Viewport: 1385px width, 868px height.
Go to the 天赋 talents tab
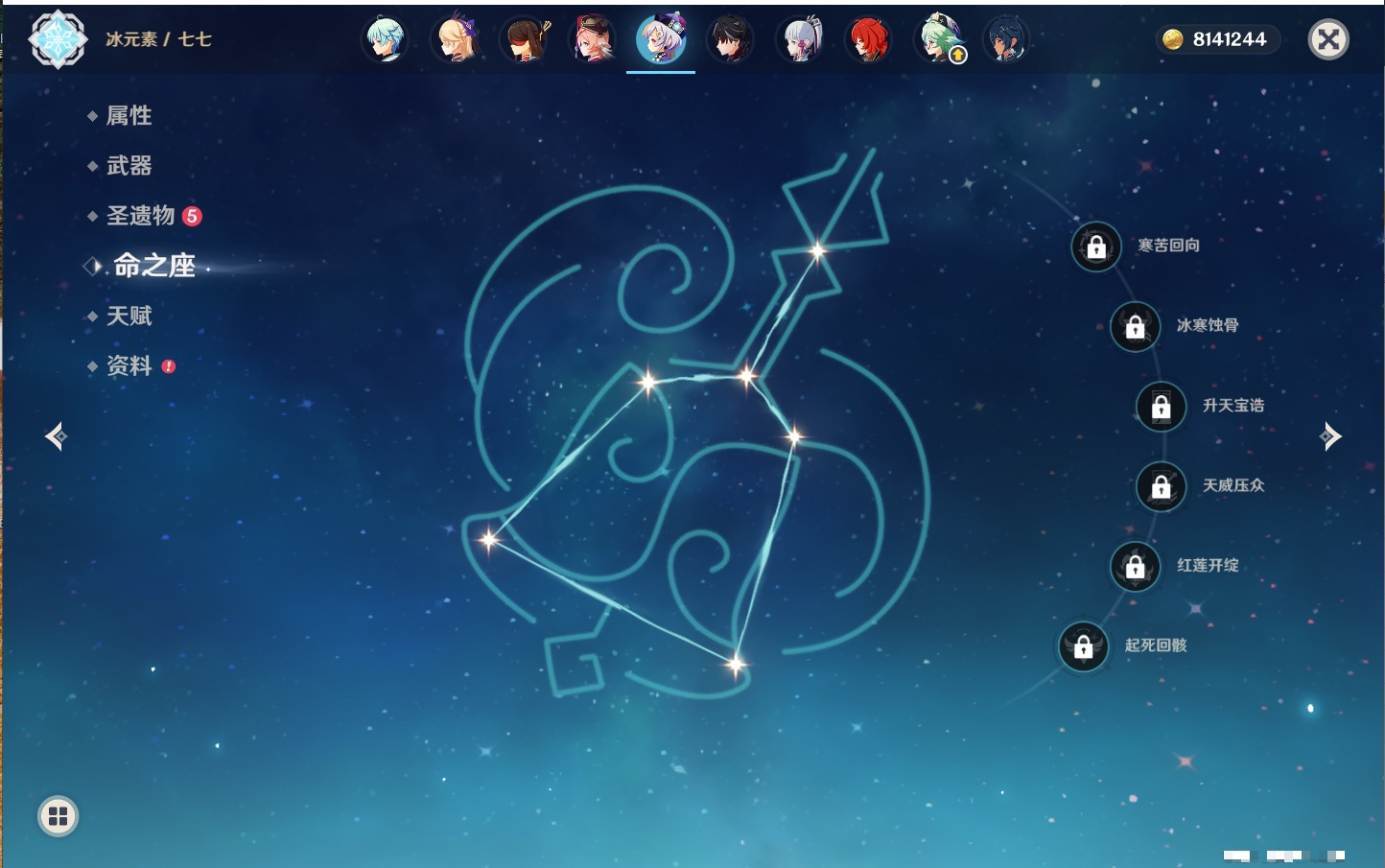click(x=129, y=316)
